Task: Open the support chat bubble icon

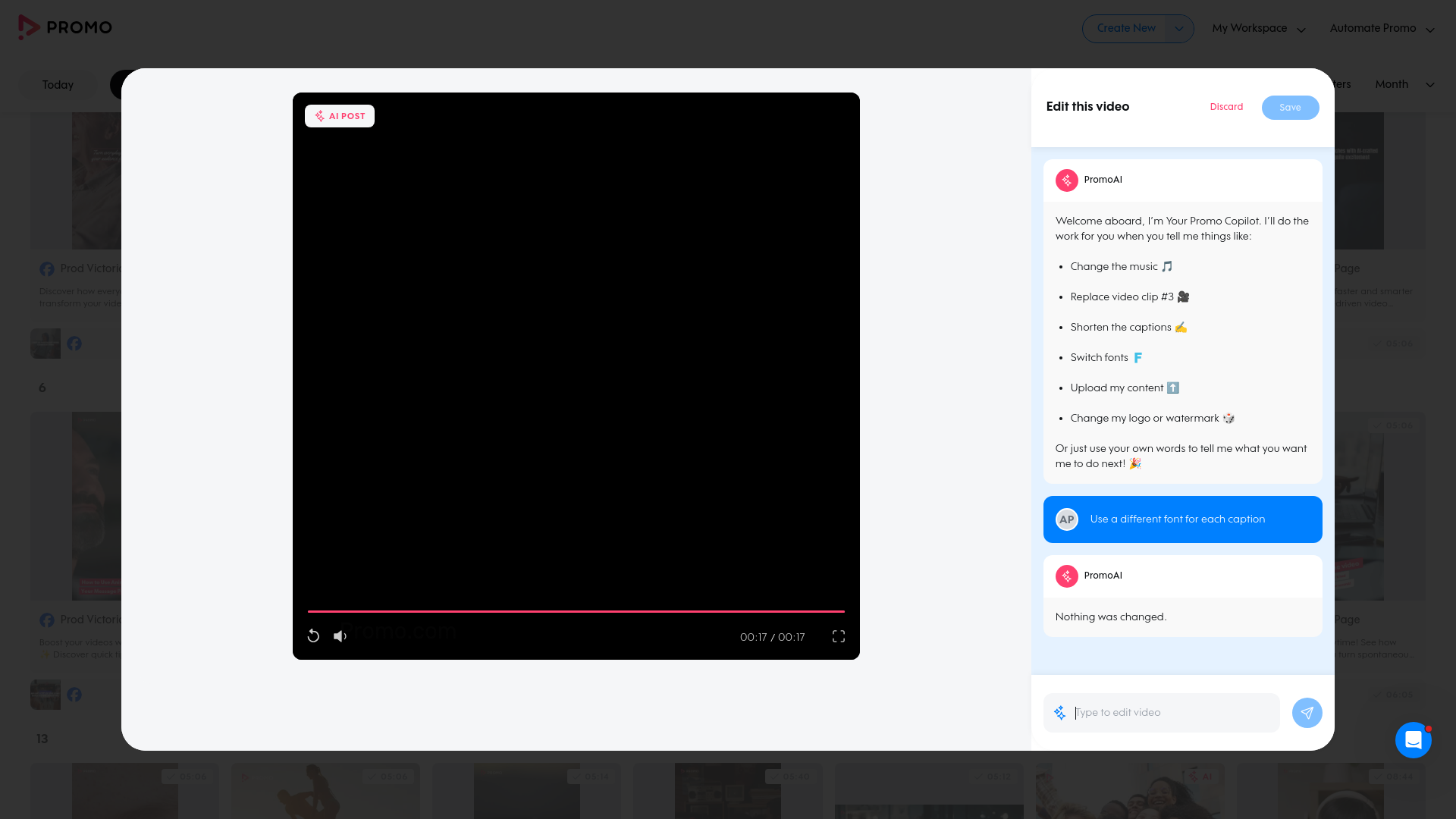Action: click(x=1414, y=740)
